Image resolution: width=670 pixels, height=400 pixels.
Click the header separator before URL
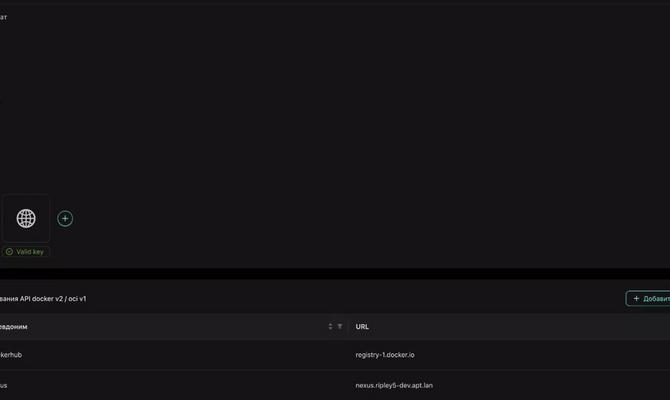coord(347,326)
